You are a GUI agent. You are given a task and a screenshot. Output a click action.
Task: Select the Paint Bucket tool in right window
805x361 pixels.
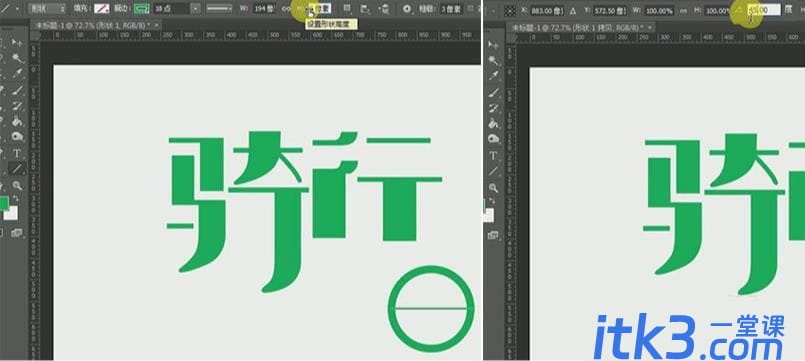click(494, 124)
